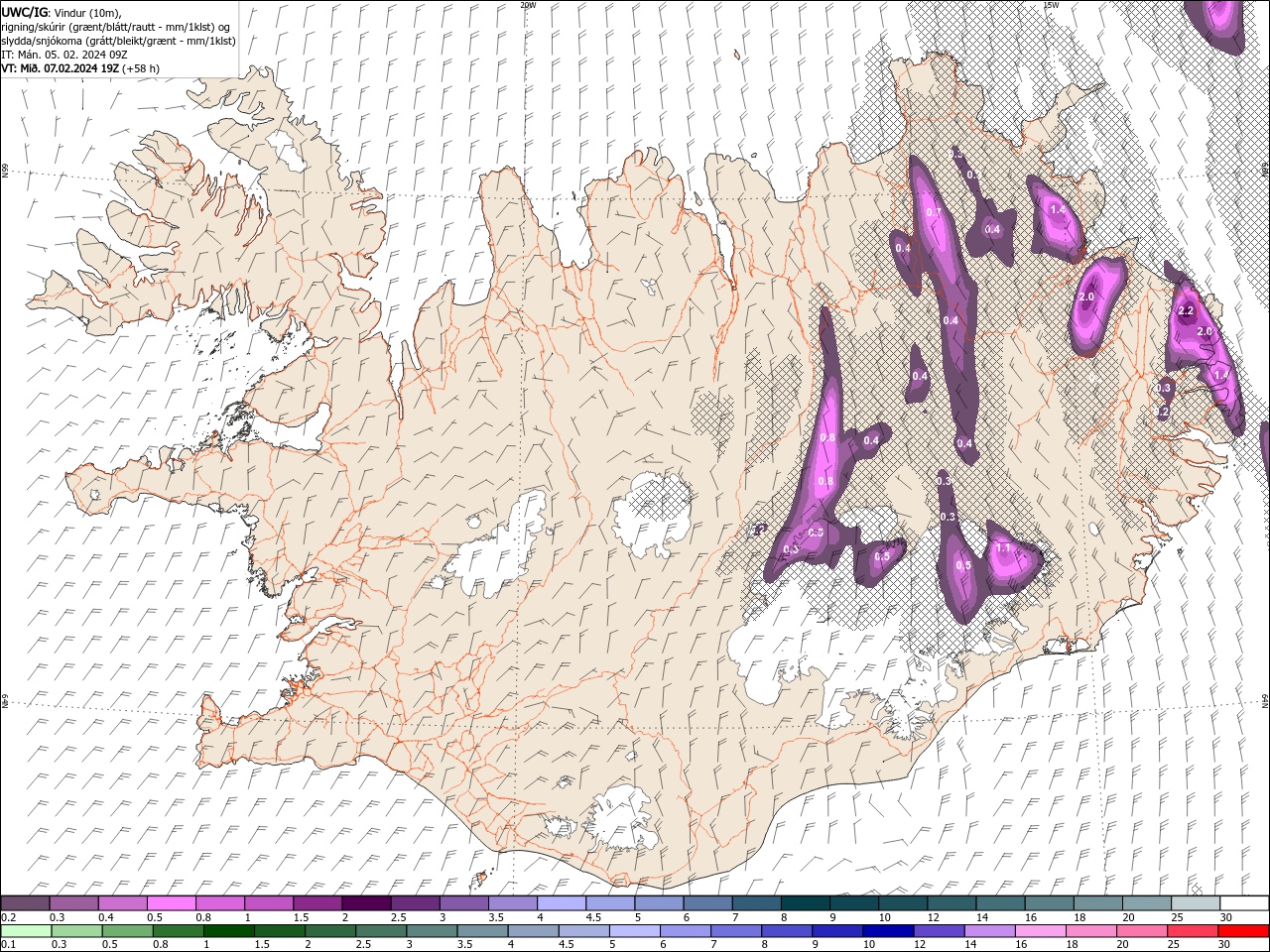1270x952 pixels.
Task: Click the 'slydda/snjókoma' legend description line
Action: tap(119, 41)
